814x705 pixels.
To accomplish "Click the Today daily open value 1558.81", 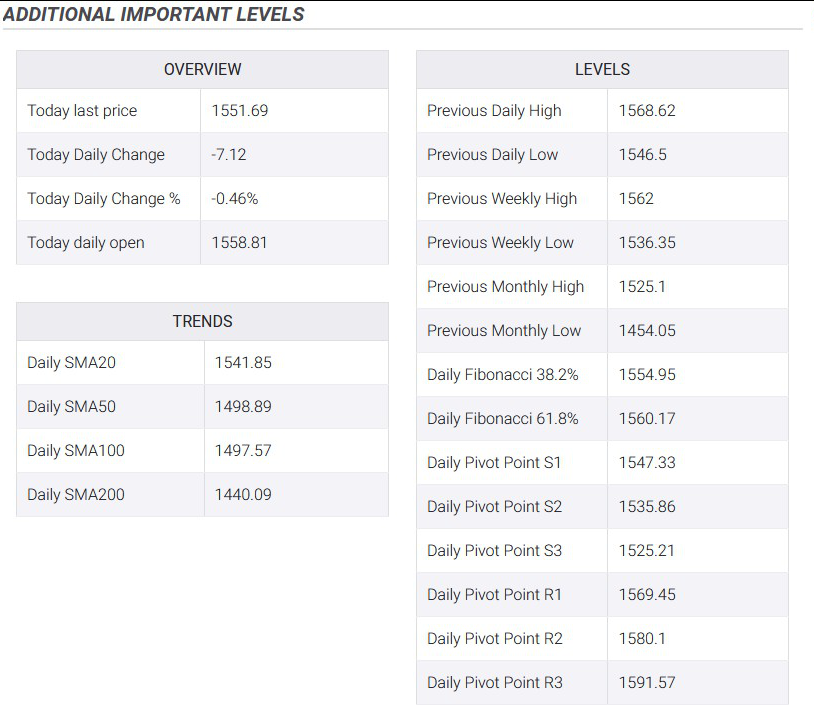I will tap(239, 242).
